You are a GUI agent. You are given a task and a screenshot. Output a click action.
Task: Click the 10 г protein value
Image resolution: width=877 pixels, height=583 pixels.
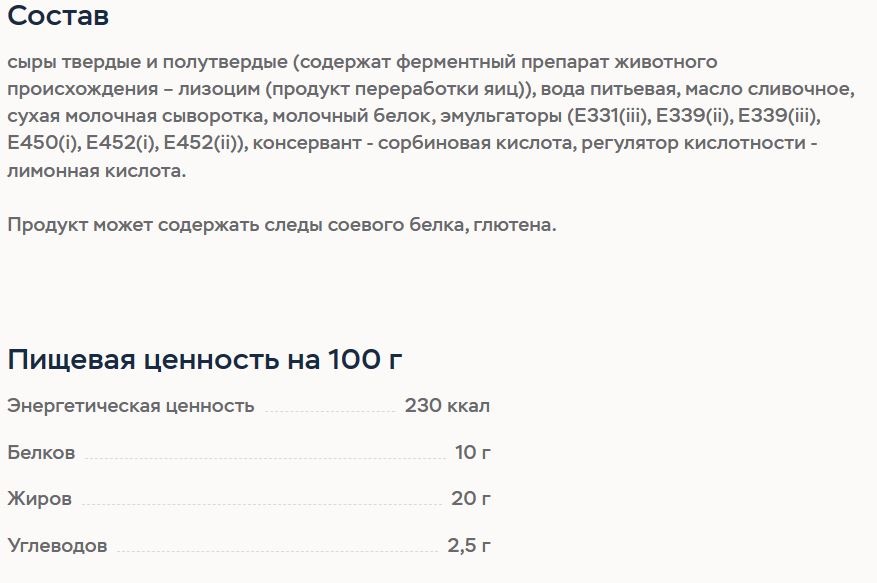pos(473,452)
